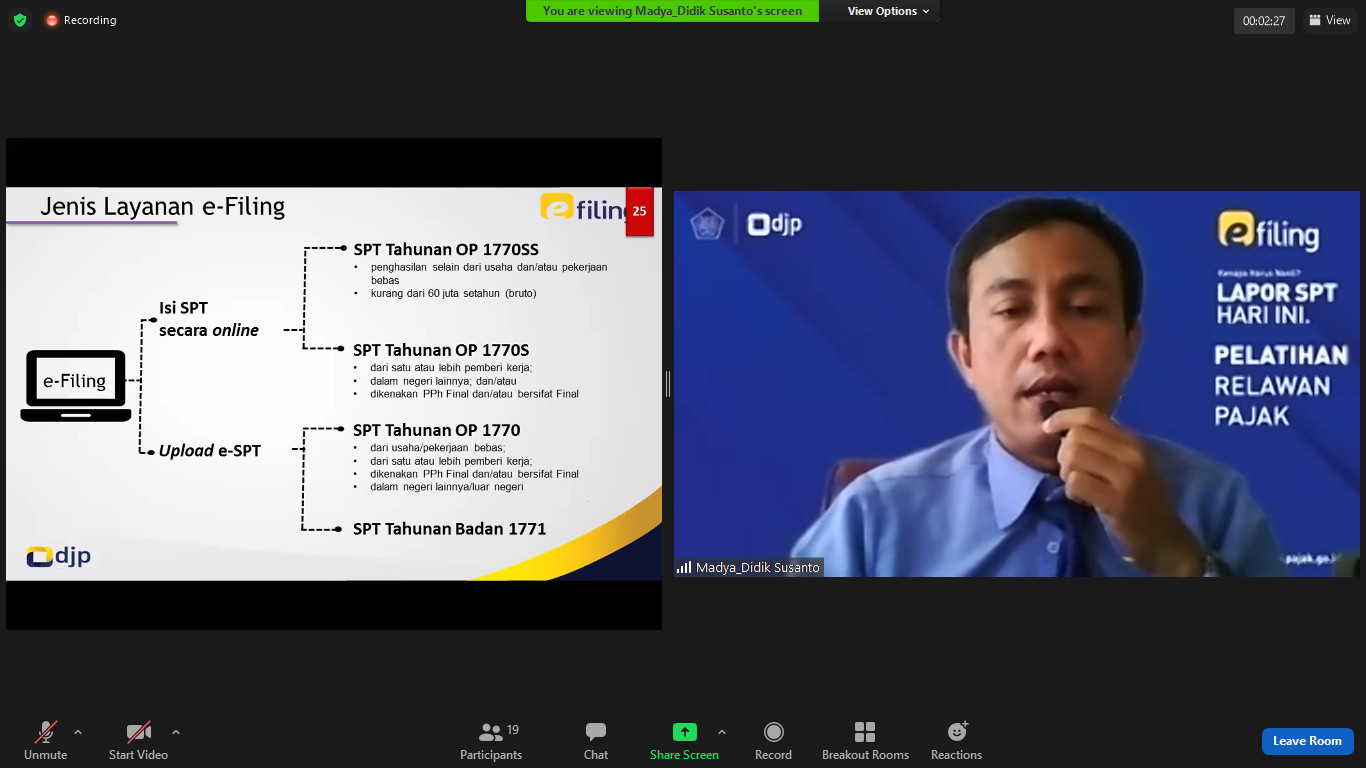Screen dimensions: 1366x768
Task: Click the blue Leave Room button
Action: coord(1307,741)
